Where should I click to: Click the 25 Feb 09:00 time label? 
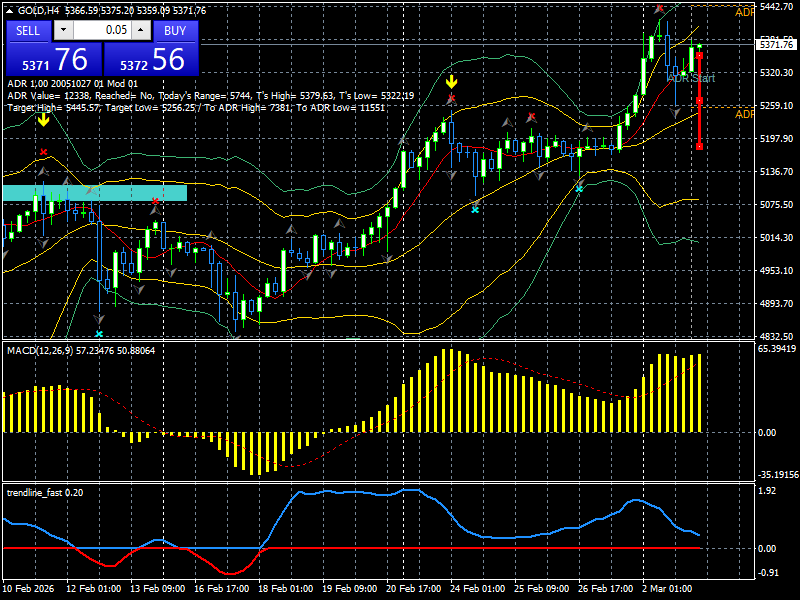541,589
